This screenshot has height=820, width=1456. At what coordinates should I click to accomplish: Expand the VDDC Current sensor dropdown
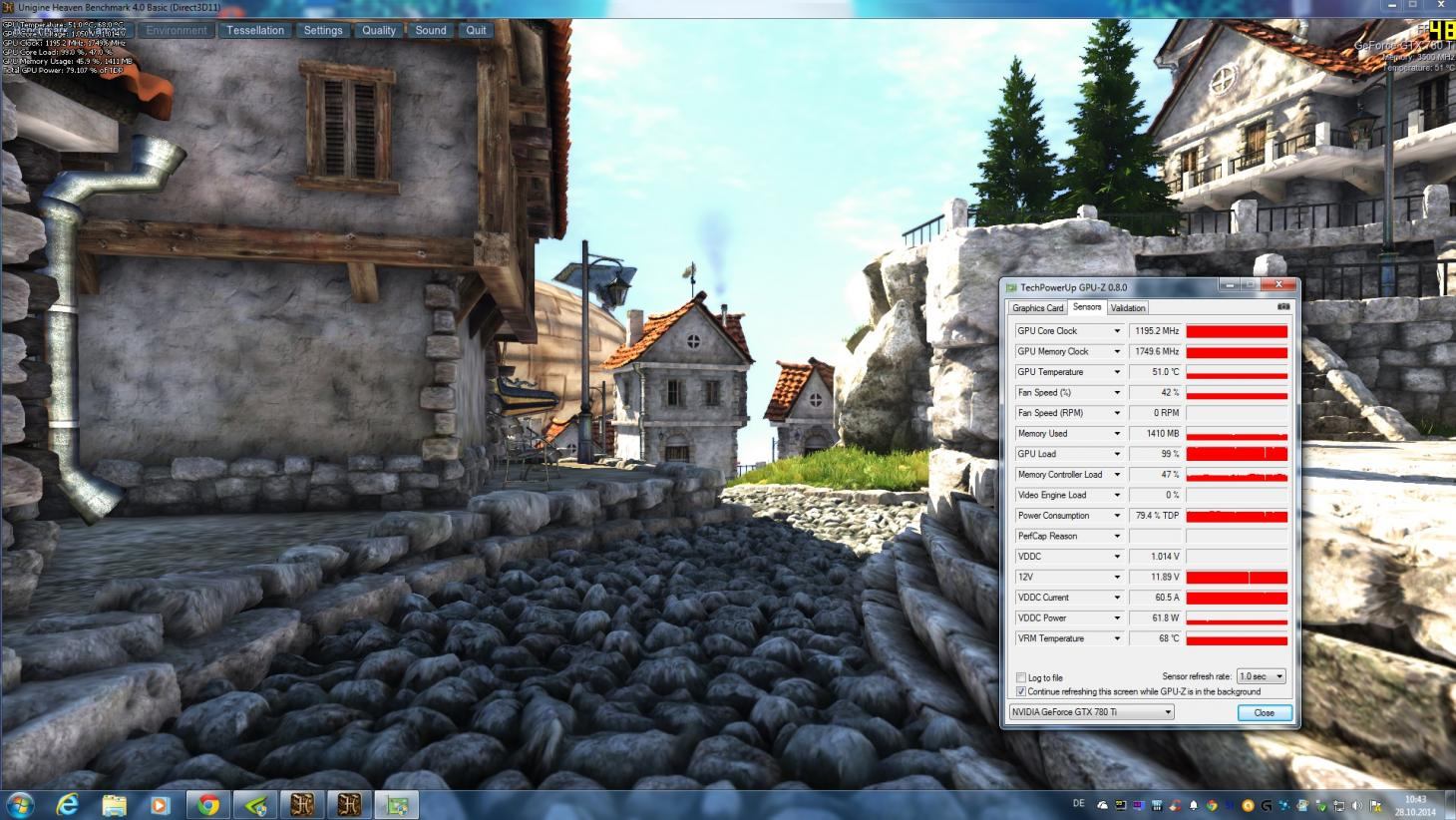tap(1117, 598)
